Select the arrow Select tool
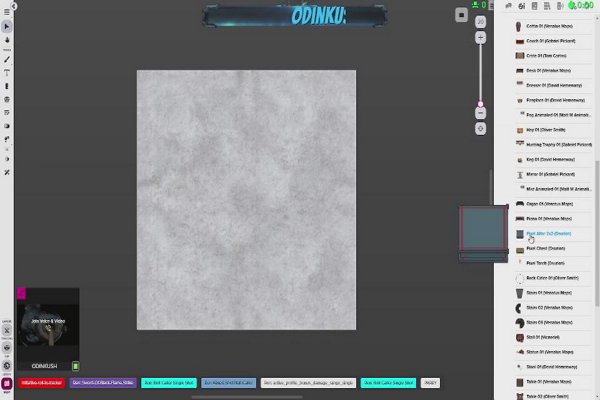 (7, 26)
